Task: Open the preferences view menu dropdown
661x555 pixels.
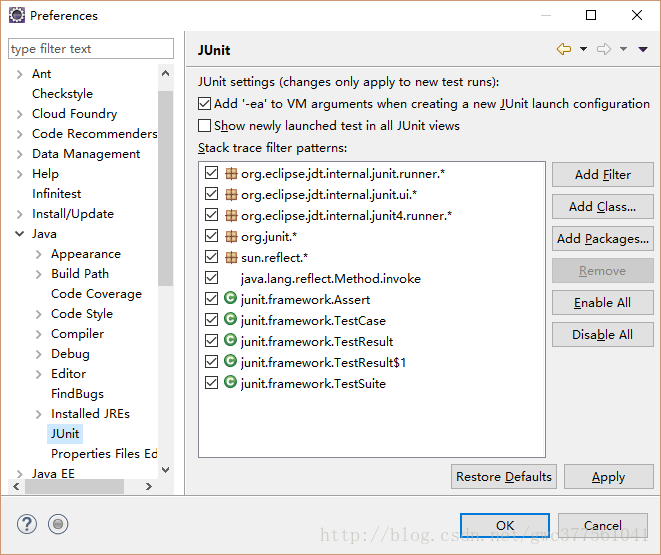Action: coord(642,49)
